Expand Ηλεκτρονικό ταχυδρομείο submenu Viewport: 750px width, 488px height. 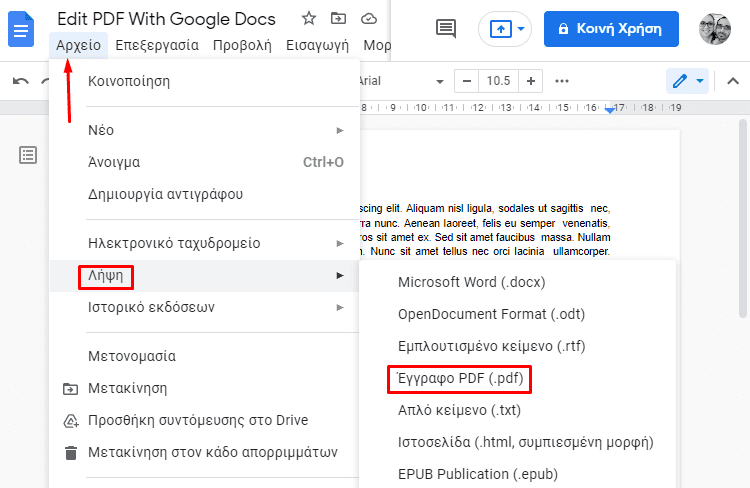click(x=205, y=243)
